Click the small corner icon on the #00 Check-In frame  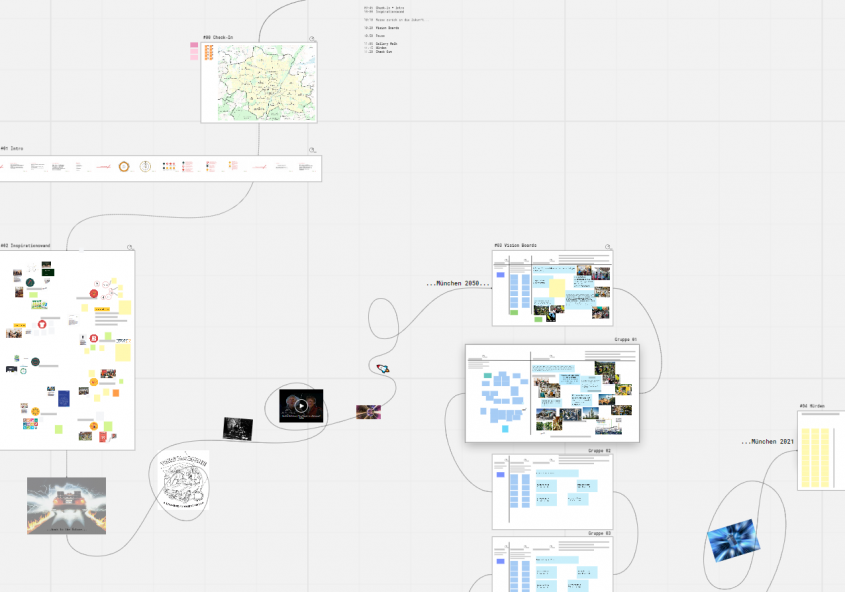311,38
